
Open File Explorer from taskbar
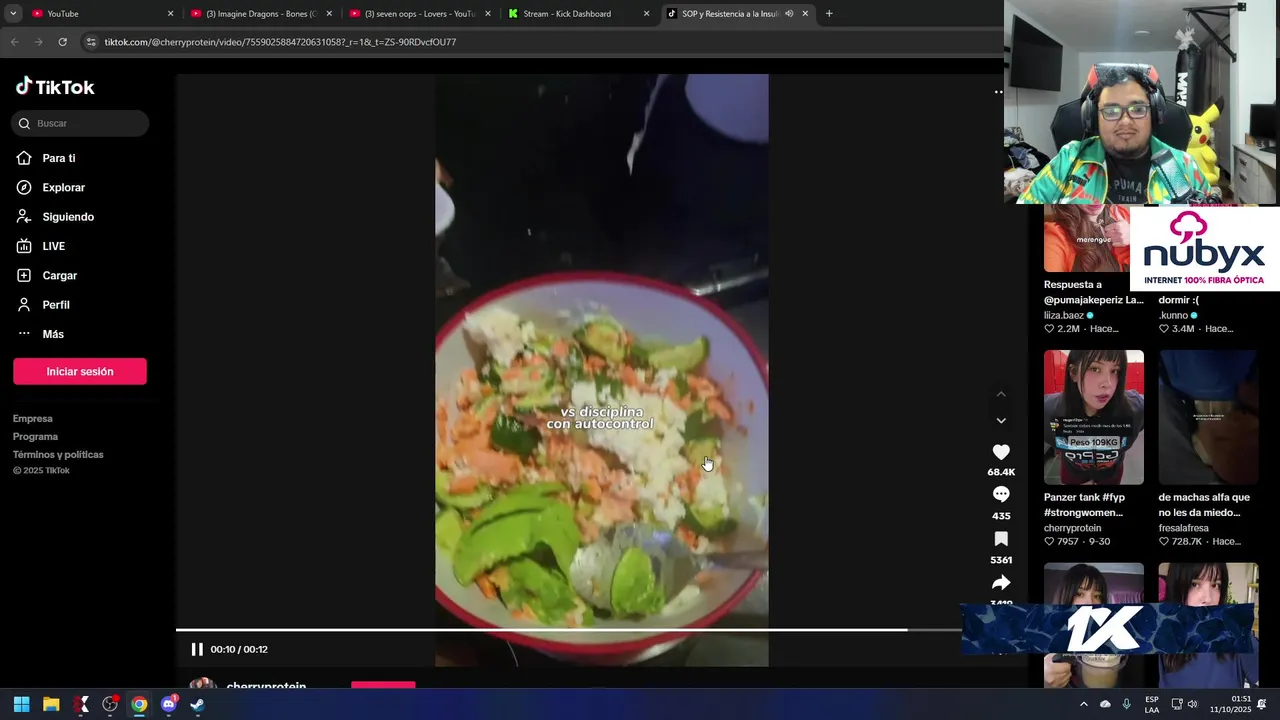(51, 704)
